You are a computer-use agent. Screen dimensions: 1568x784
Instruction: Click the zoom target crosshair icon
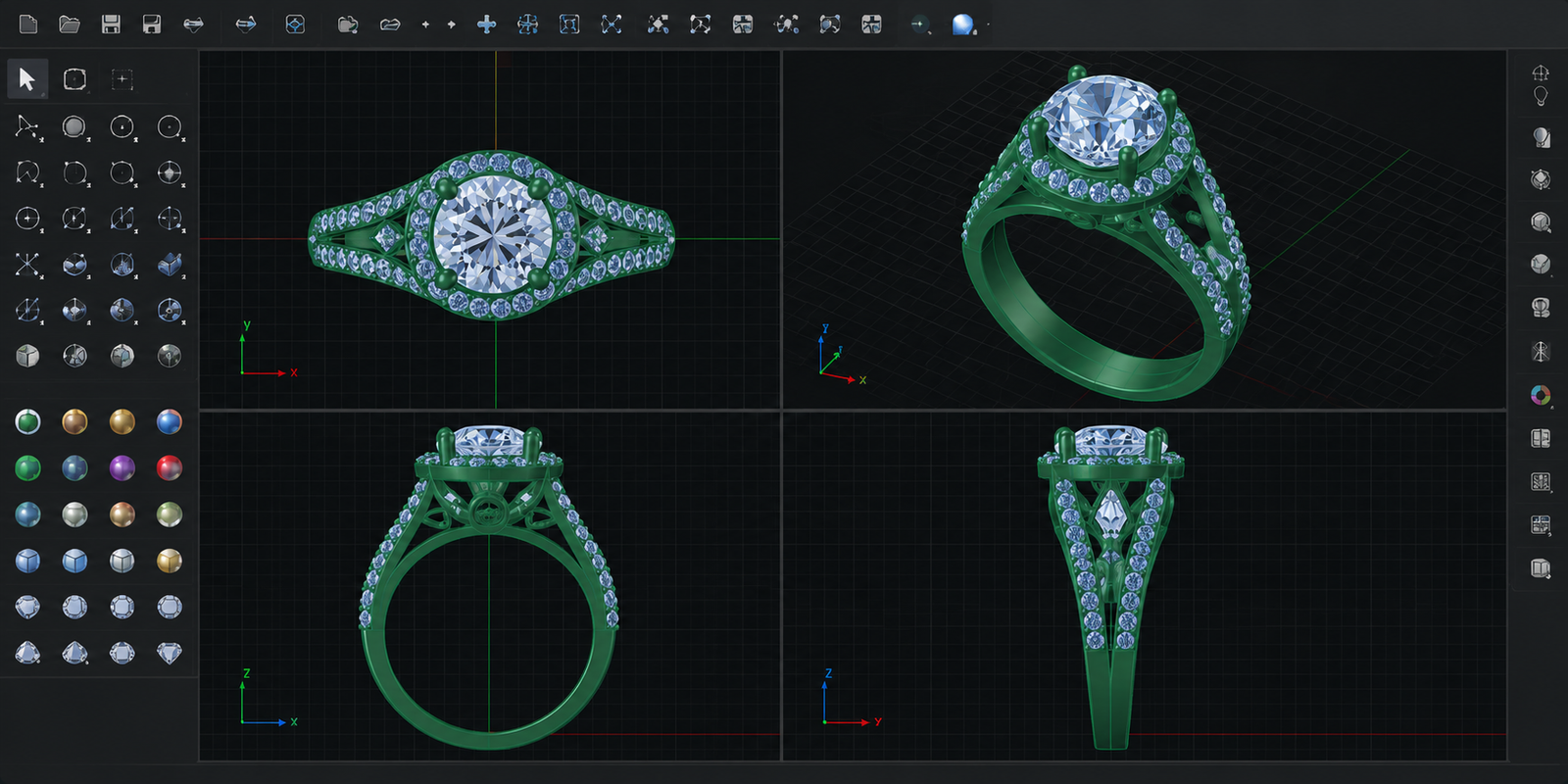click(919, 24)
